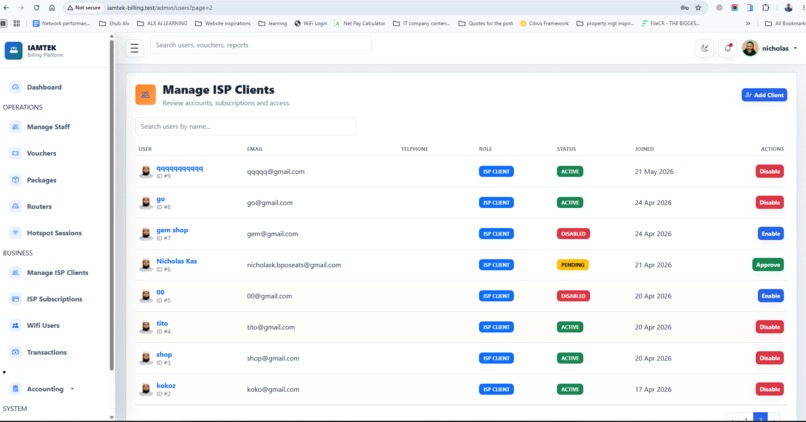The width and height of the screenshot is (806, 422).
Task: Click the Manage ISP Clients sidebar icon
Action: pos(15,272)
